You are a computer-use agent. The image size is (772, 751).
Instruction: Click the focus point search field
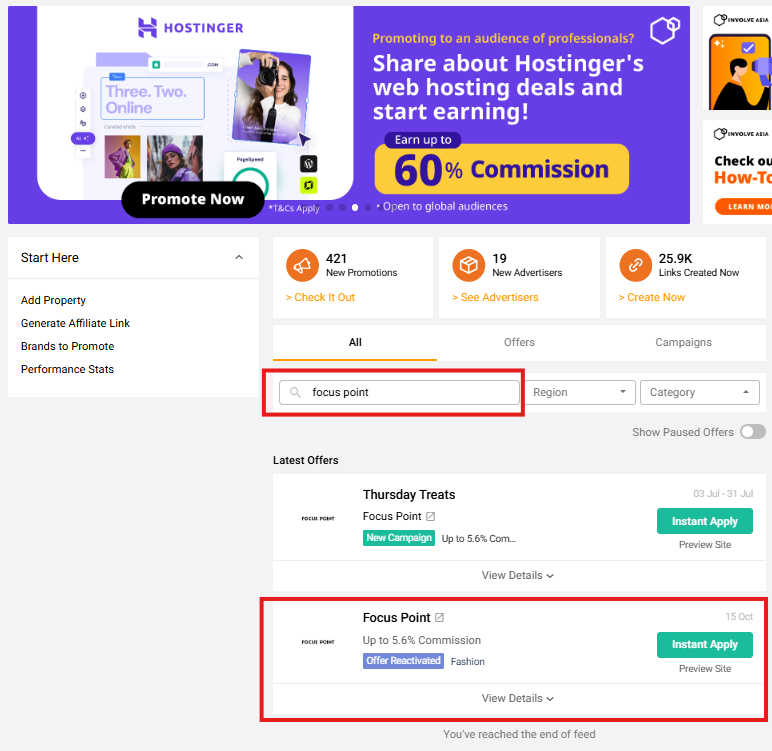[x=399, y=392]
